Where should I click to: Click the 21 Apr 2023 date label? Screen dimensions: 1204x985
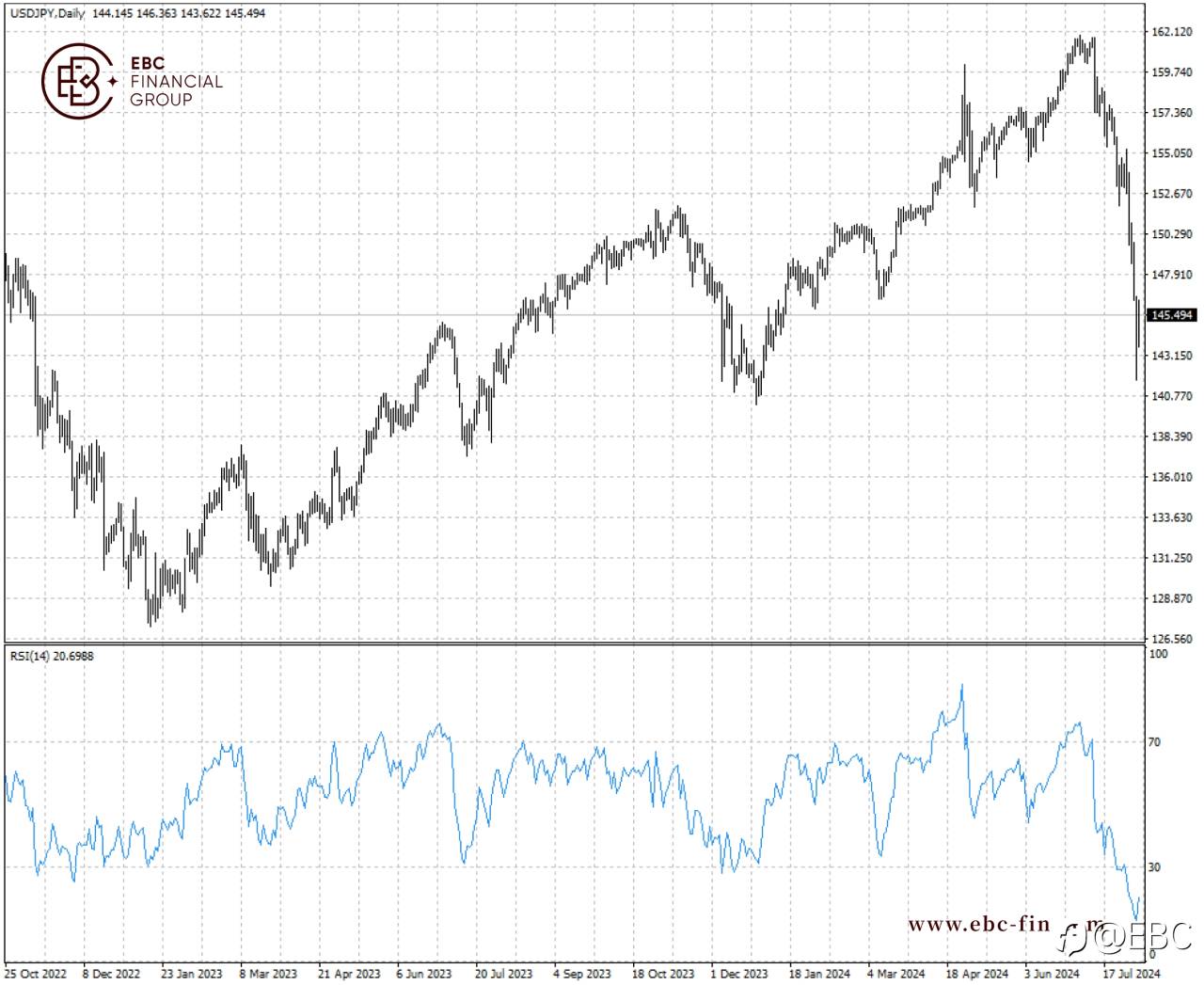(x=349, y=974)
